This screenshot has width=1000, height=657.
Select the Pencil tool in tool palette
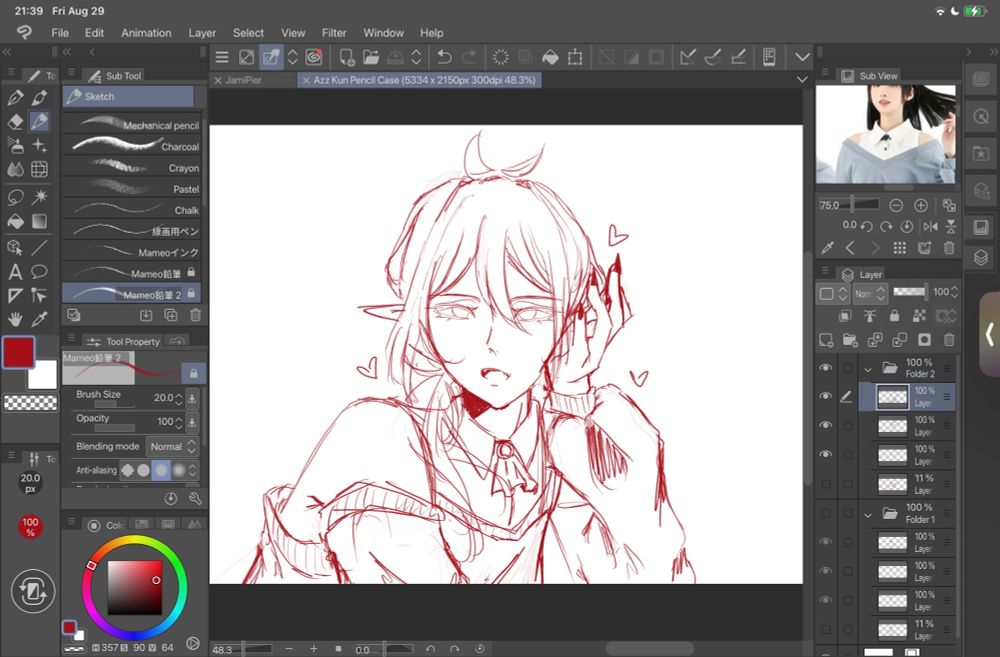[x=40, y=121]
